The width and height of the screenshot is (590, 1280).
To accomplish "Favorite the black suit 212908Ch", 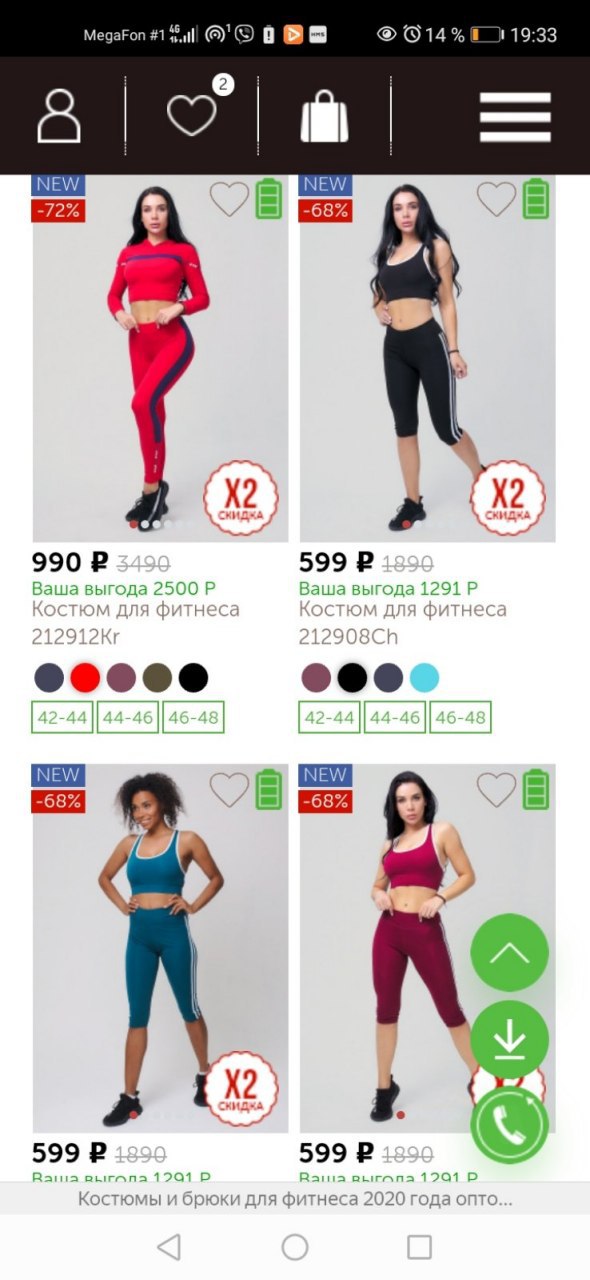I will point(496,199).
